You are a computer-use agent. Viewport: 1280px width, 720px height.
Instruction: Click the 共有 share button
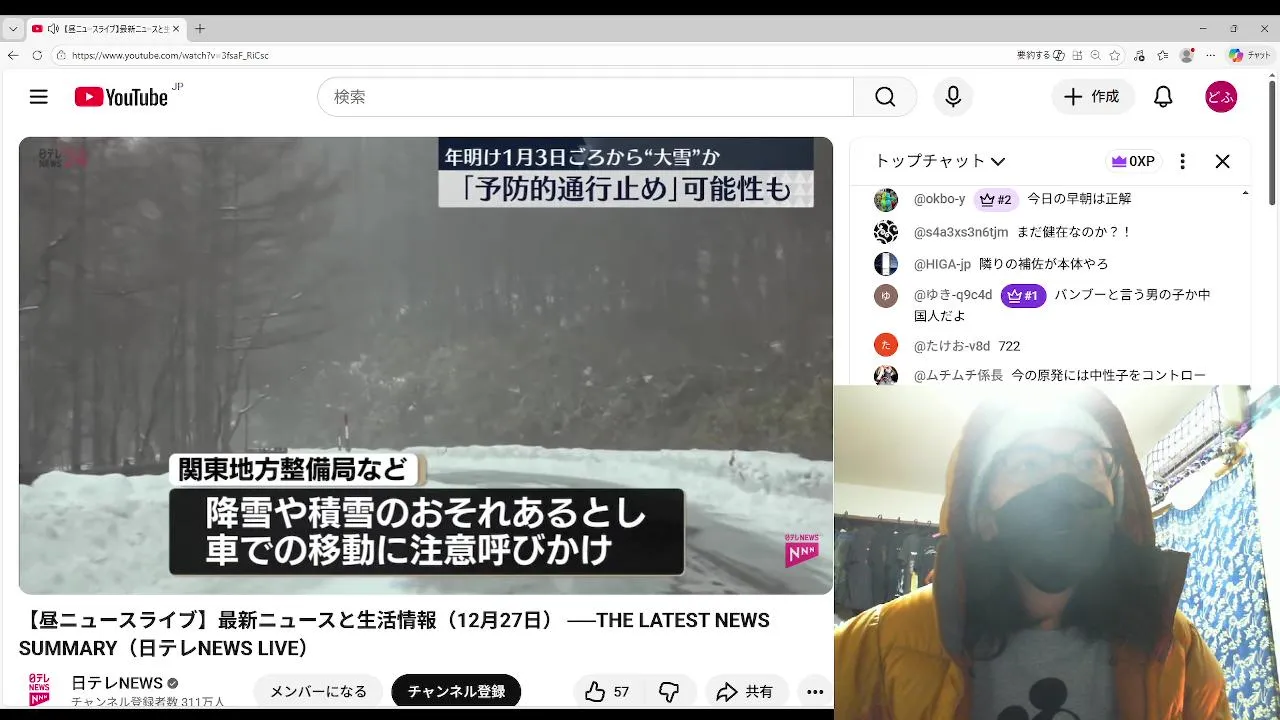(x=746, y=692)
